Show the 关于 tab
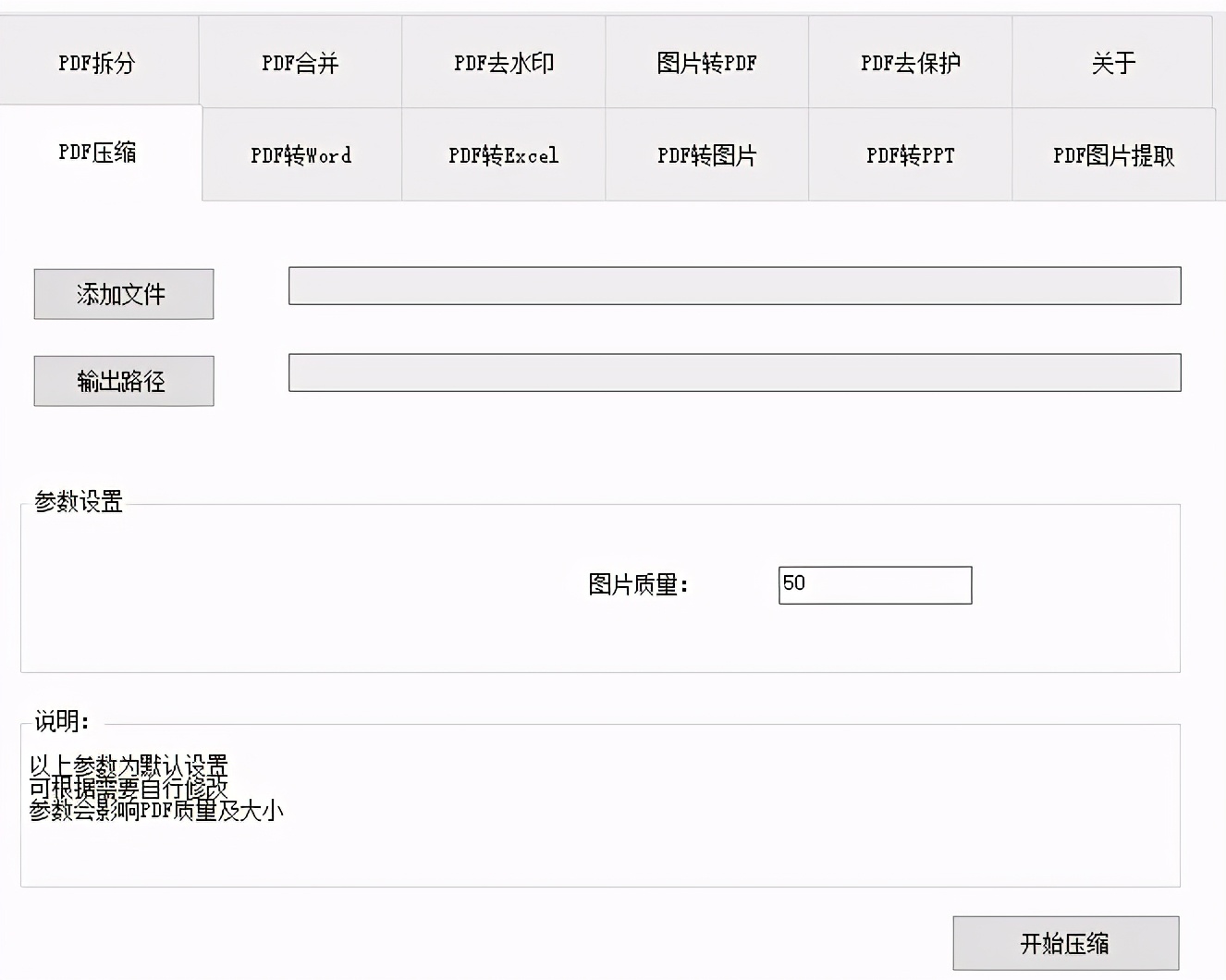The image size is (1226, 980). (x=1113, y=63)
